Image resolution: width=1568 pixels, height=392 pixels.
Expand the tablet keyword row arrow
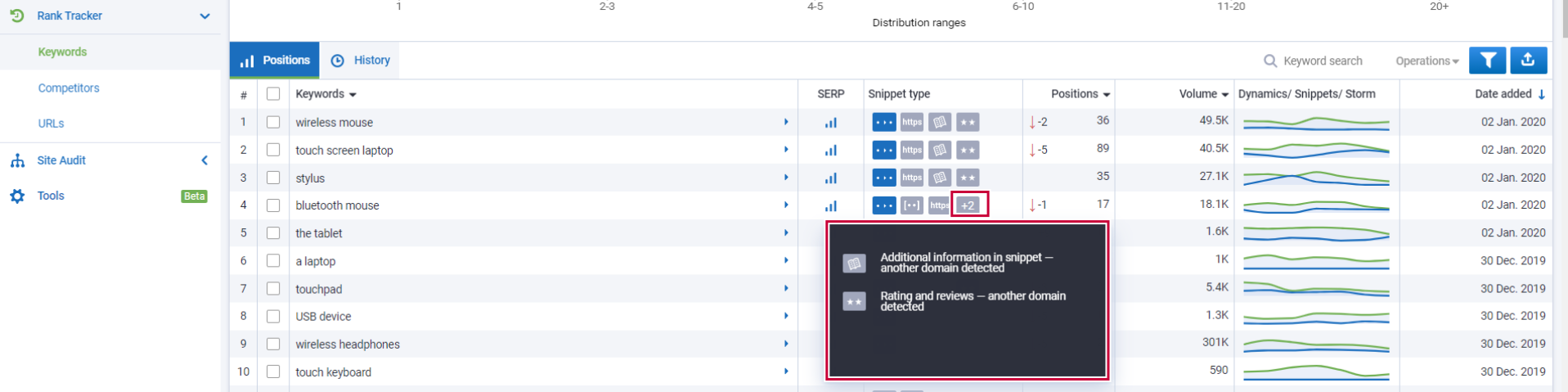(786, 233)
